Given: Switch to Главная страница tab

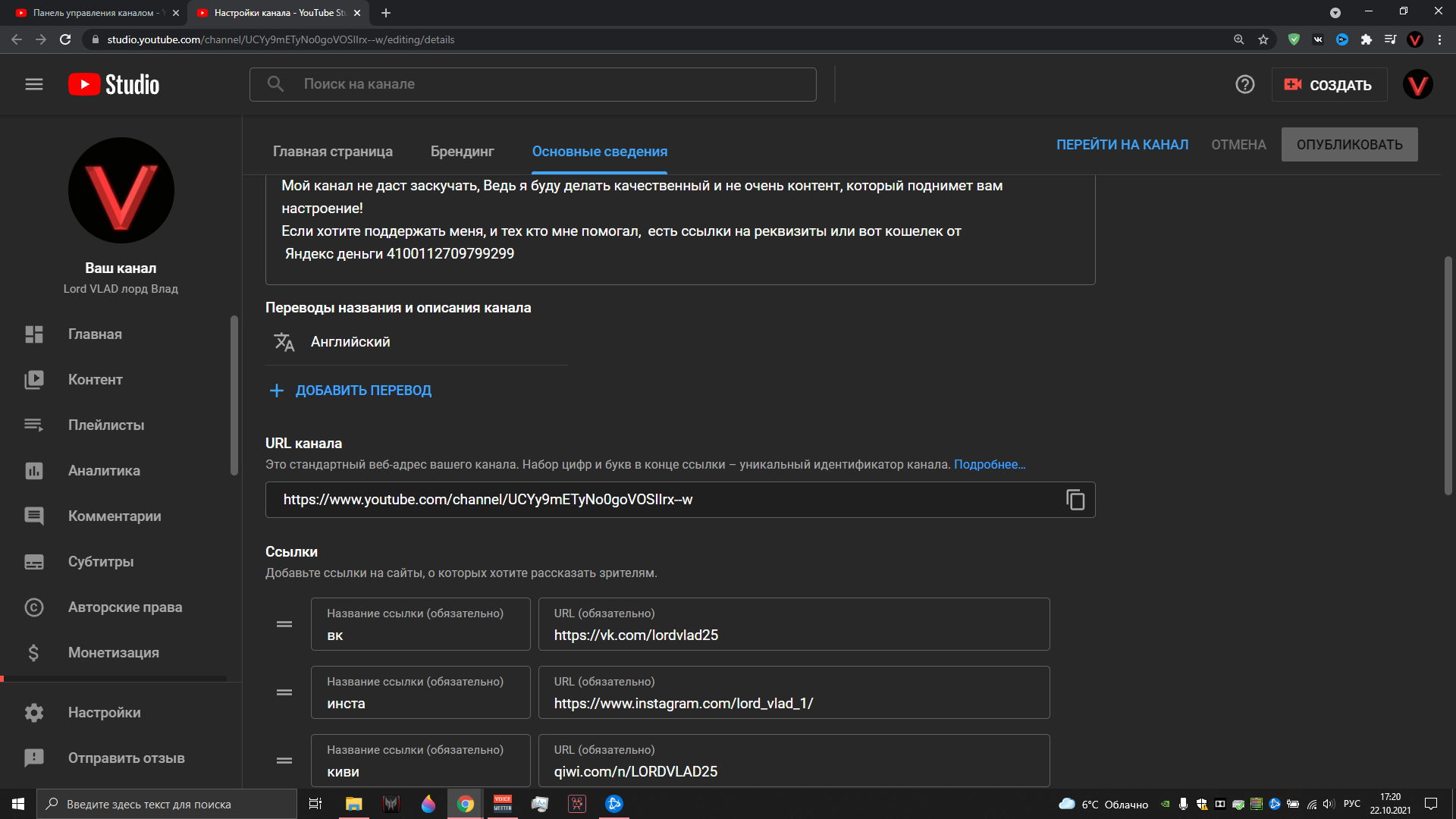Looking at the screenshot, I should click(332, 152).
